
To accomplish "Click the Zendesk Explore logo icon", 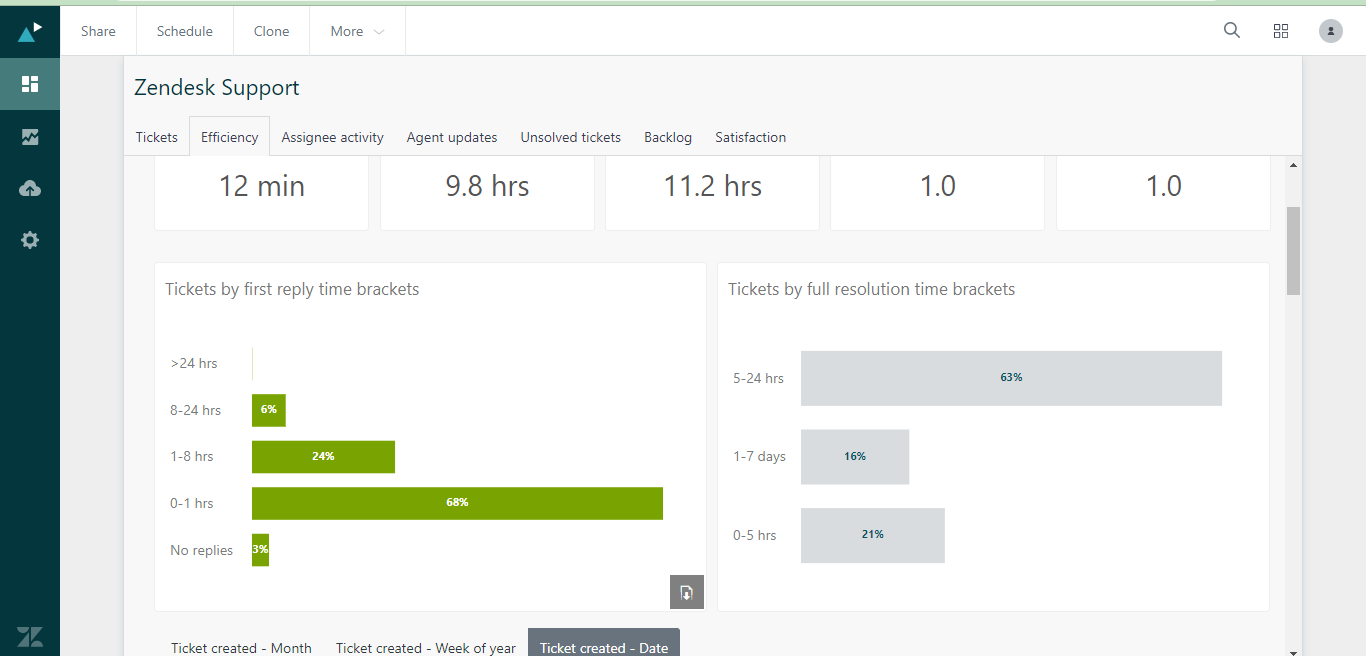I will [30, 31].
